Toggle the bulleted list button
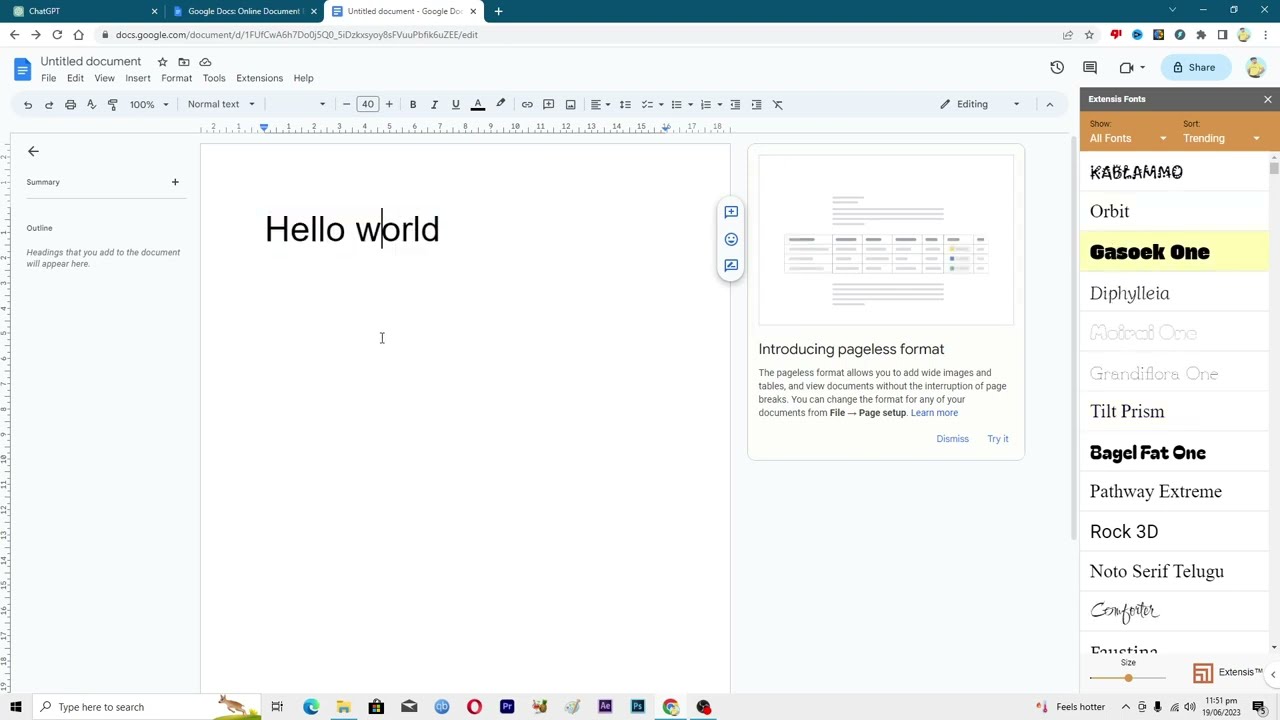 pos(676,104)
